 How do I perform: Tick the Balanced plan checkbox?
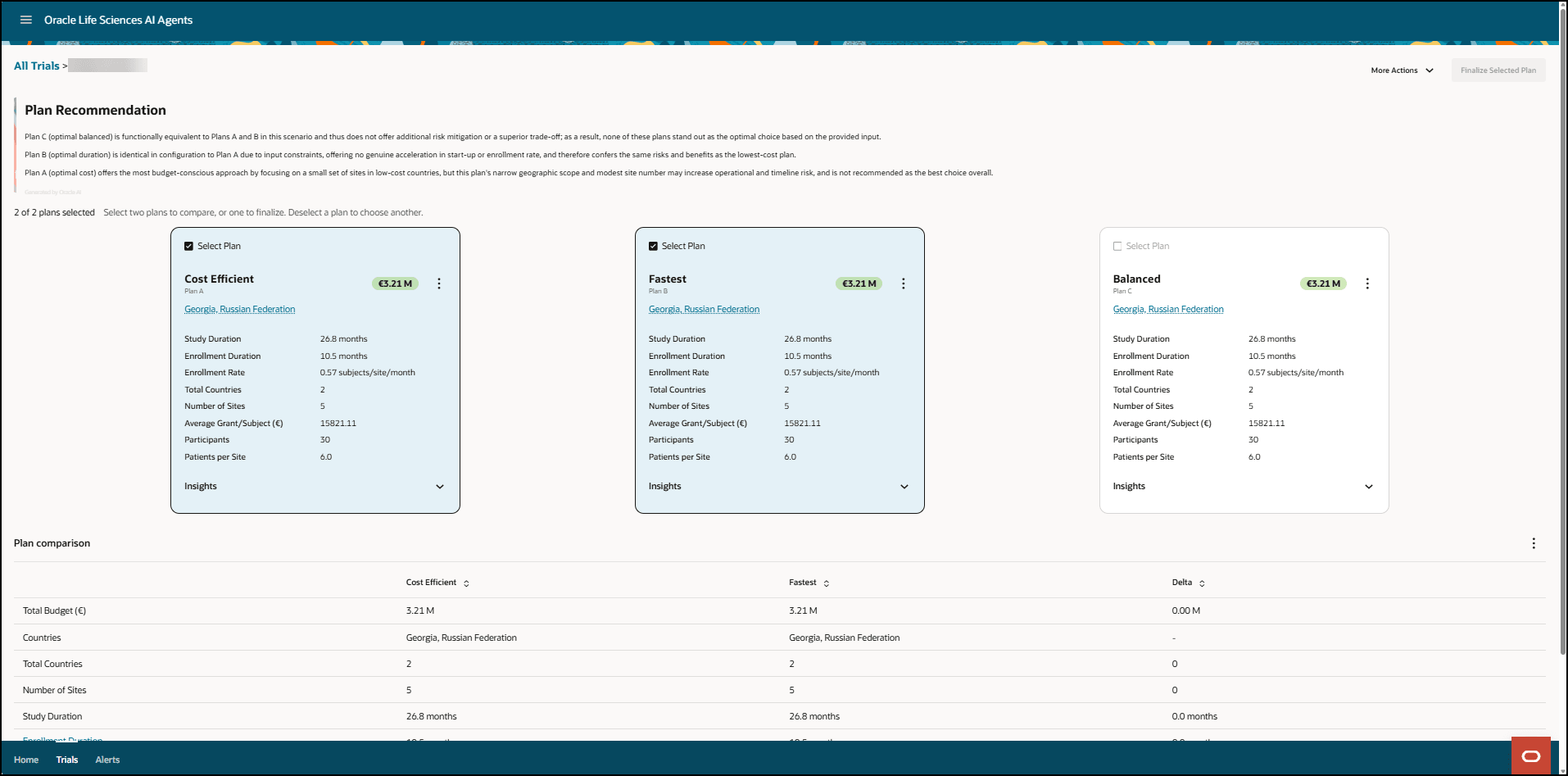pyautogui.click(x=1117, y=246)
